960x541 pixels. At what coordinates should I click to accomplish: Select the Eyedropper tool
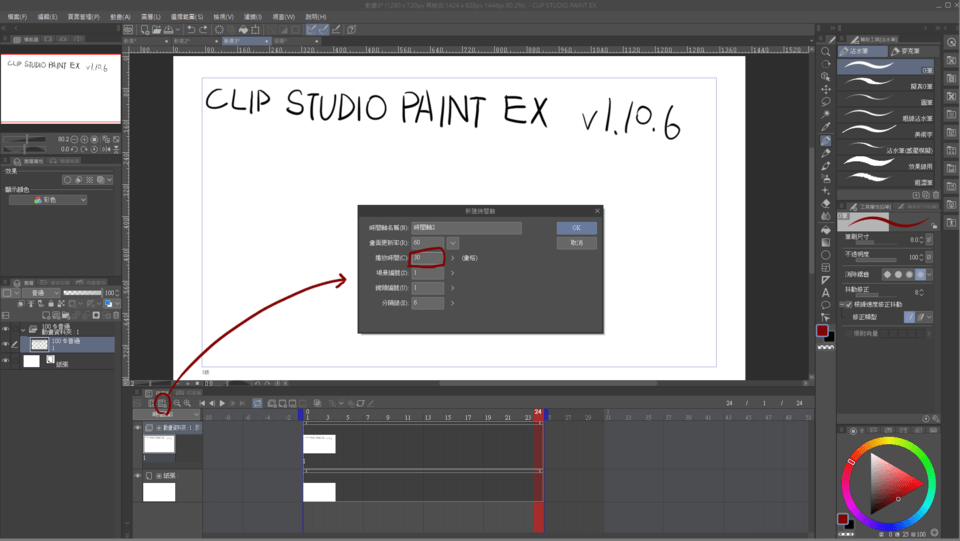pos(825,127)
